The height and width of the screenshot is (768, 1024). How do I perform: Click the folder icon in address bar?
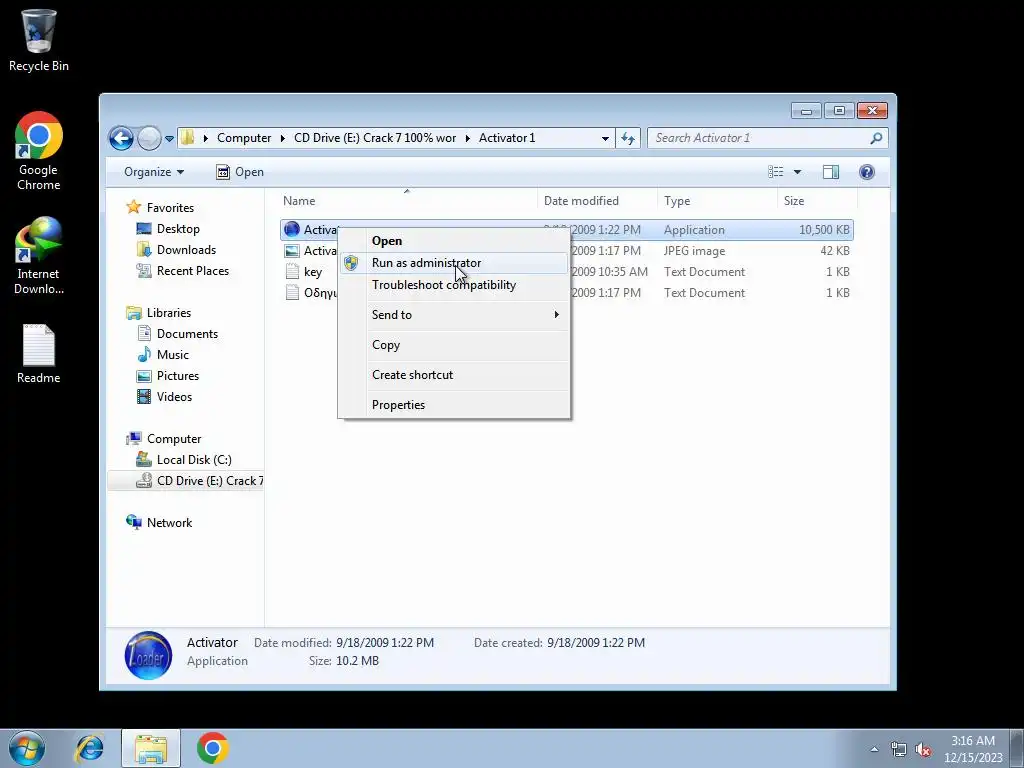coord(187,138)
